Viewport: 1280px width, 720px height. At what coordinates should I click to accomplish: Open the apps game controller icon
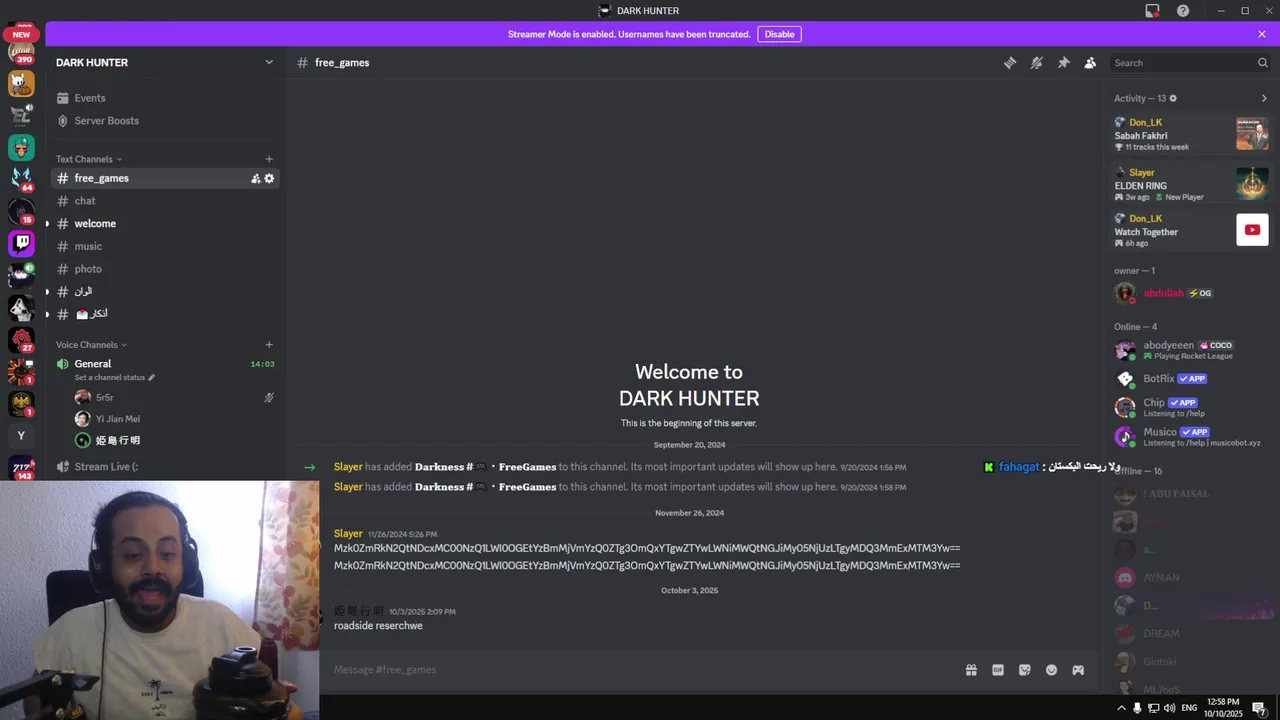1078,670
